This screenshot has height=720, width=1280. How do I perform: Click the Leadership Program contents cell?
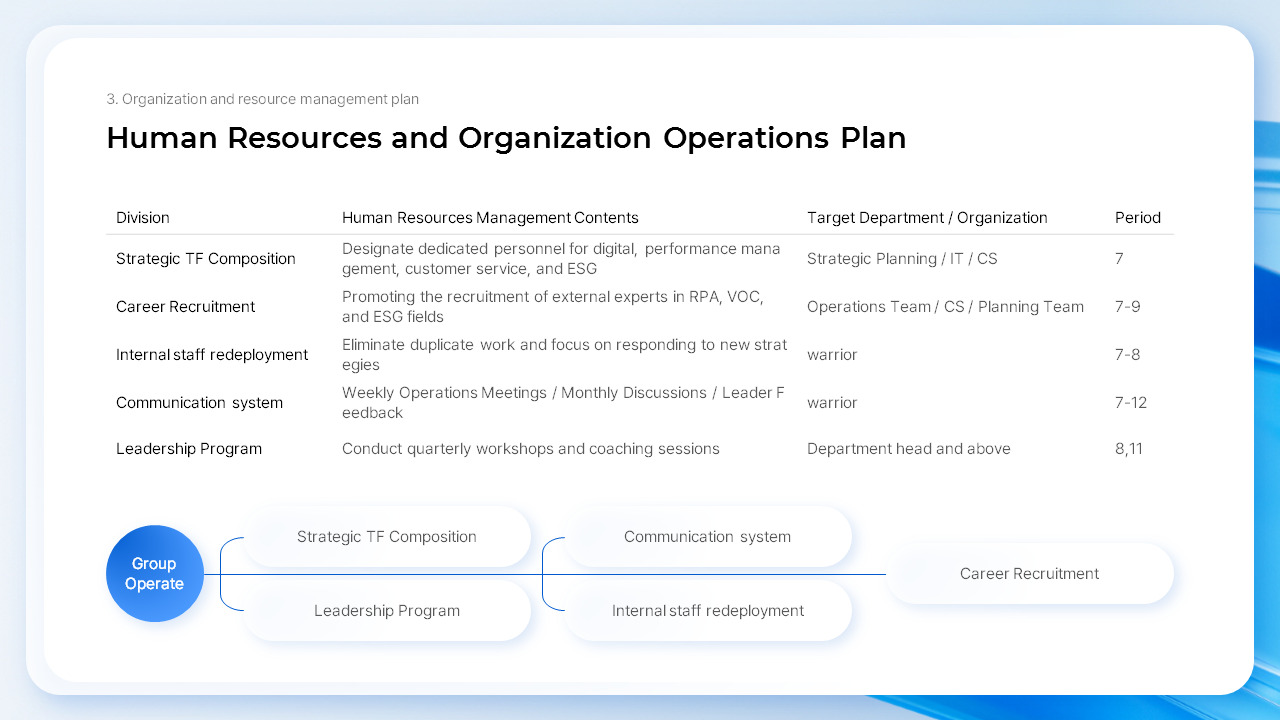[x=531, y=448]
